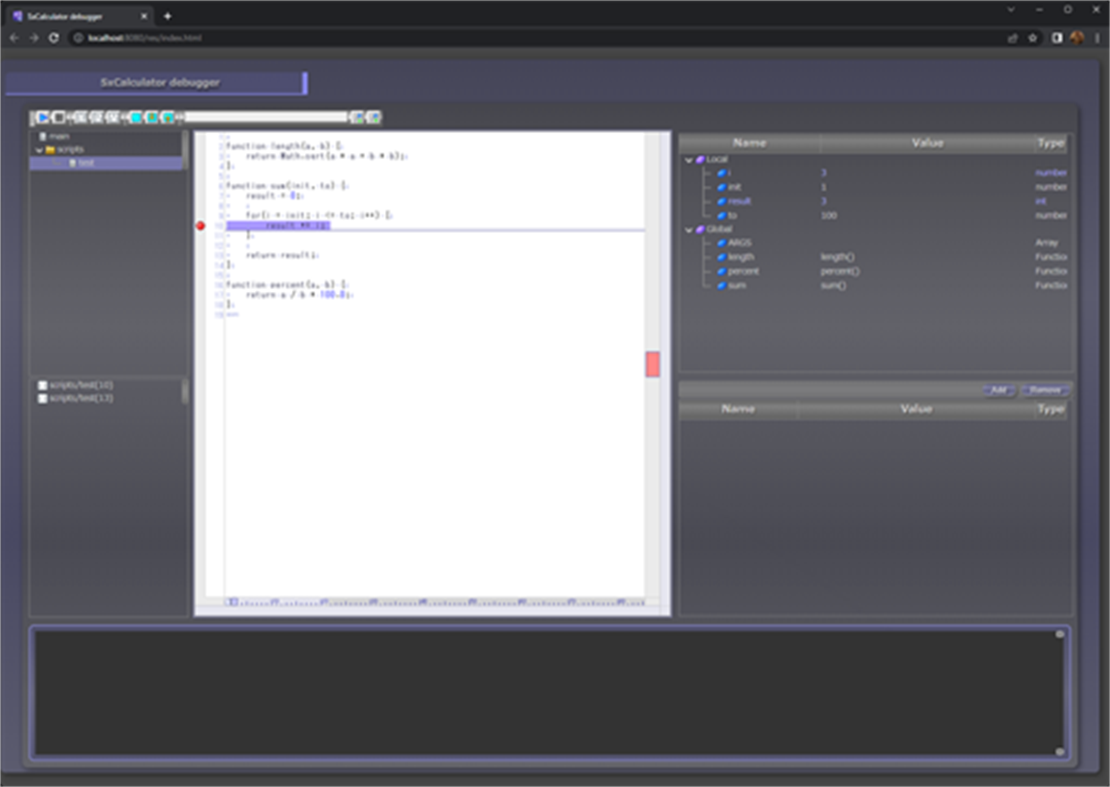The width and height of the screenshot is (1110, 787).
Task: Collapse the scripts folder in the file tree
Action: pos(40,151)
